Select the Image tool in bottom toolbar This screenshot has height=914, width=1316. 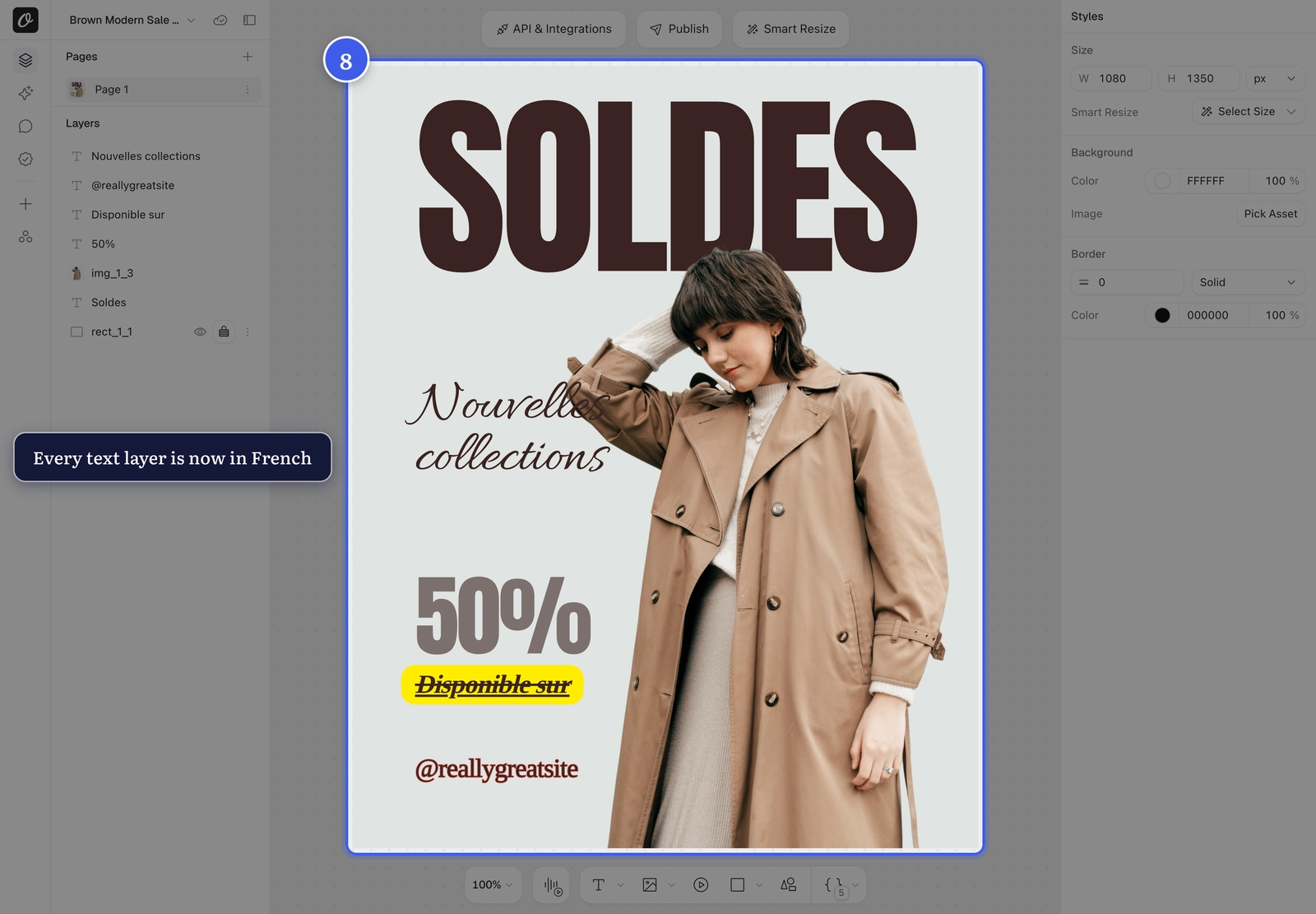[650, 885]
